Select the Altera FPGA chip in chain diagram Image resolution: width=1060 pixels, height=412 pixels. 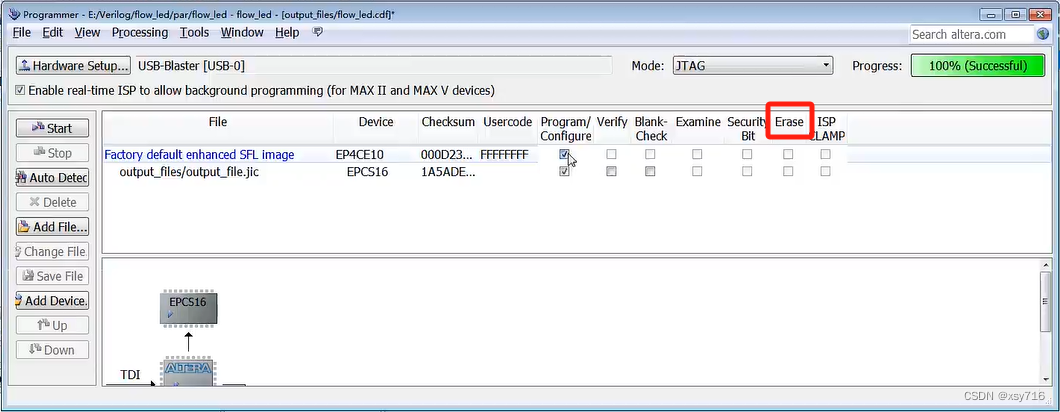189,373
